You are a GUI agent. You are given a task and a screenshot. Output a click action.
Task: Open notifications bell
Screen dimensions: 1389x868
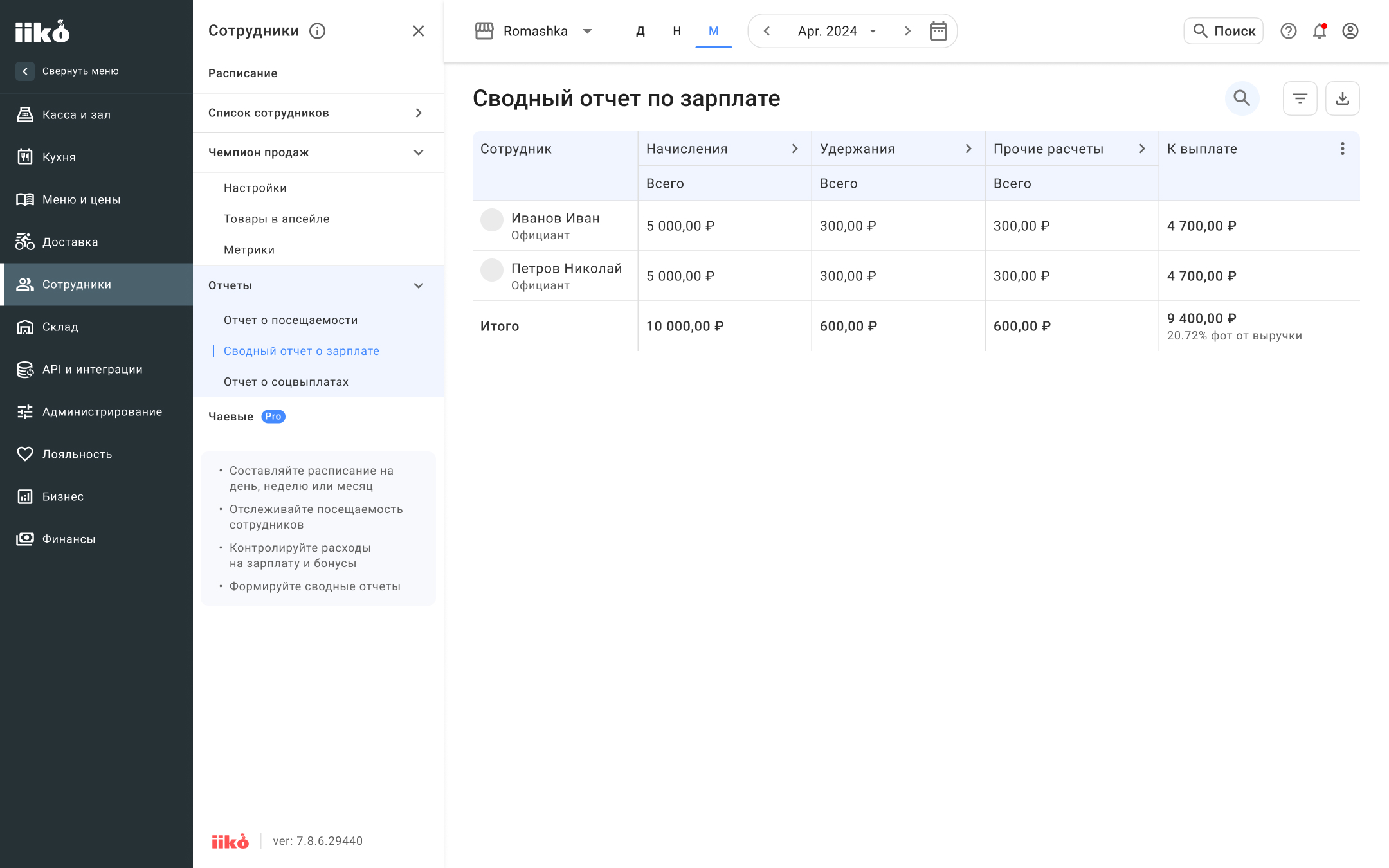click(1320, 31)
